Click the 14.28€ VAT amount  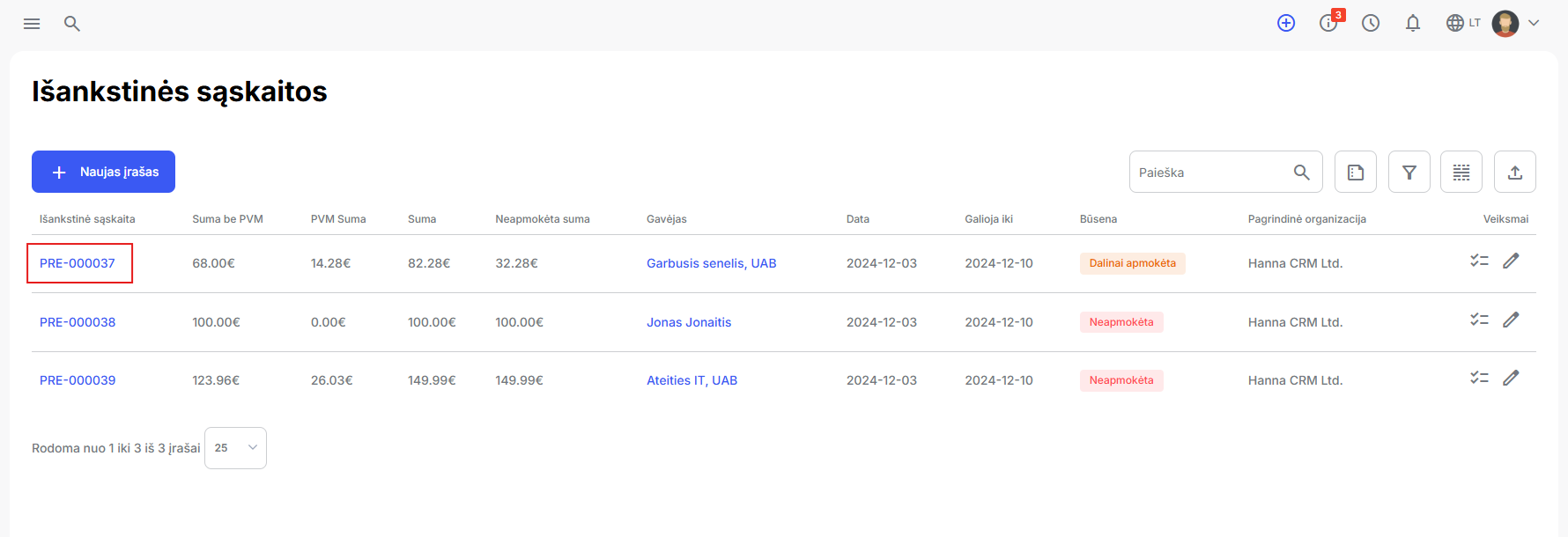(330, 263)
